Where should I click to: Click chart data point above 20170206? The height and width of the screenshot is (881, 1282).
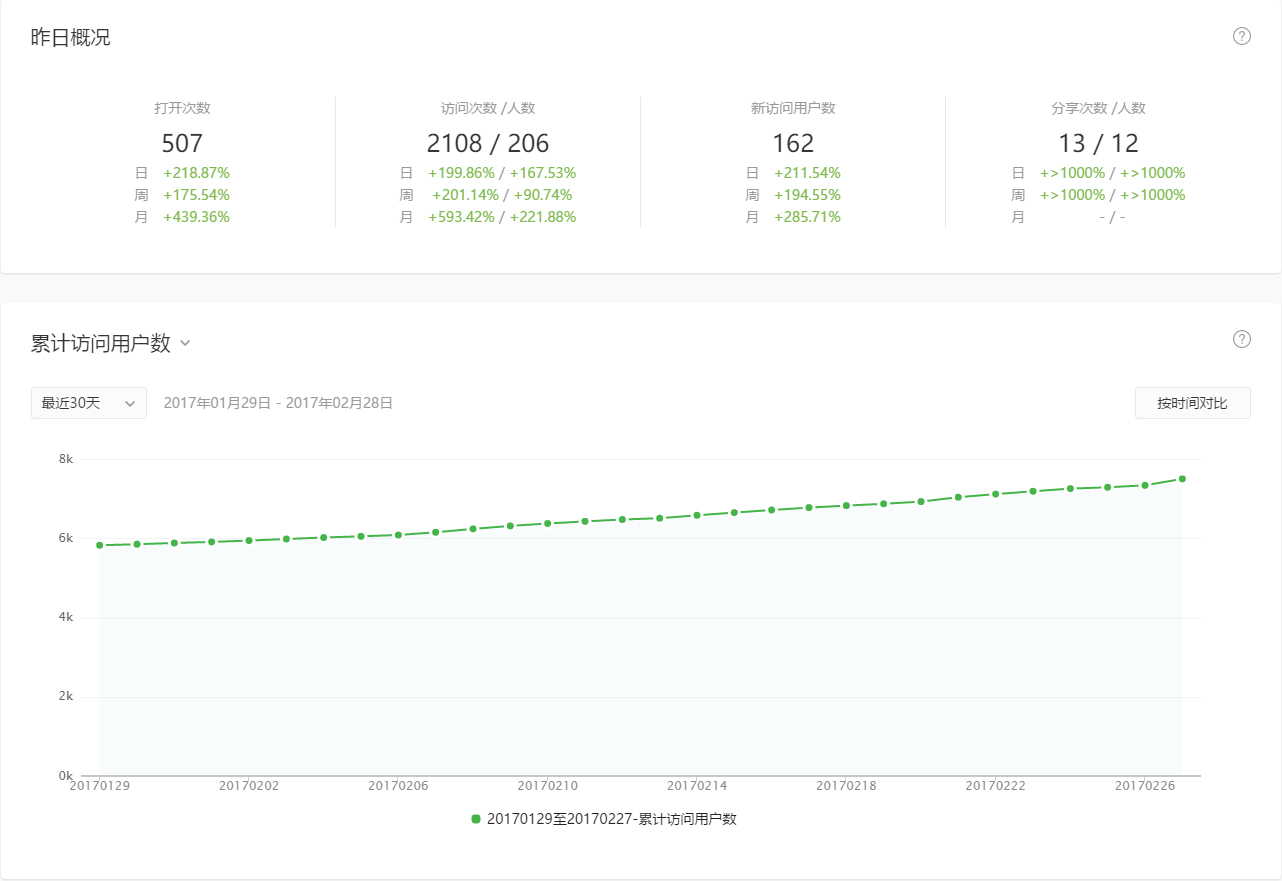point(398,535)
